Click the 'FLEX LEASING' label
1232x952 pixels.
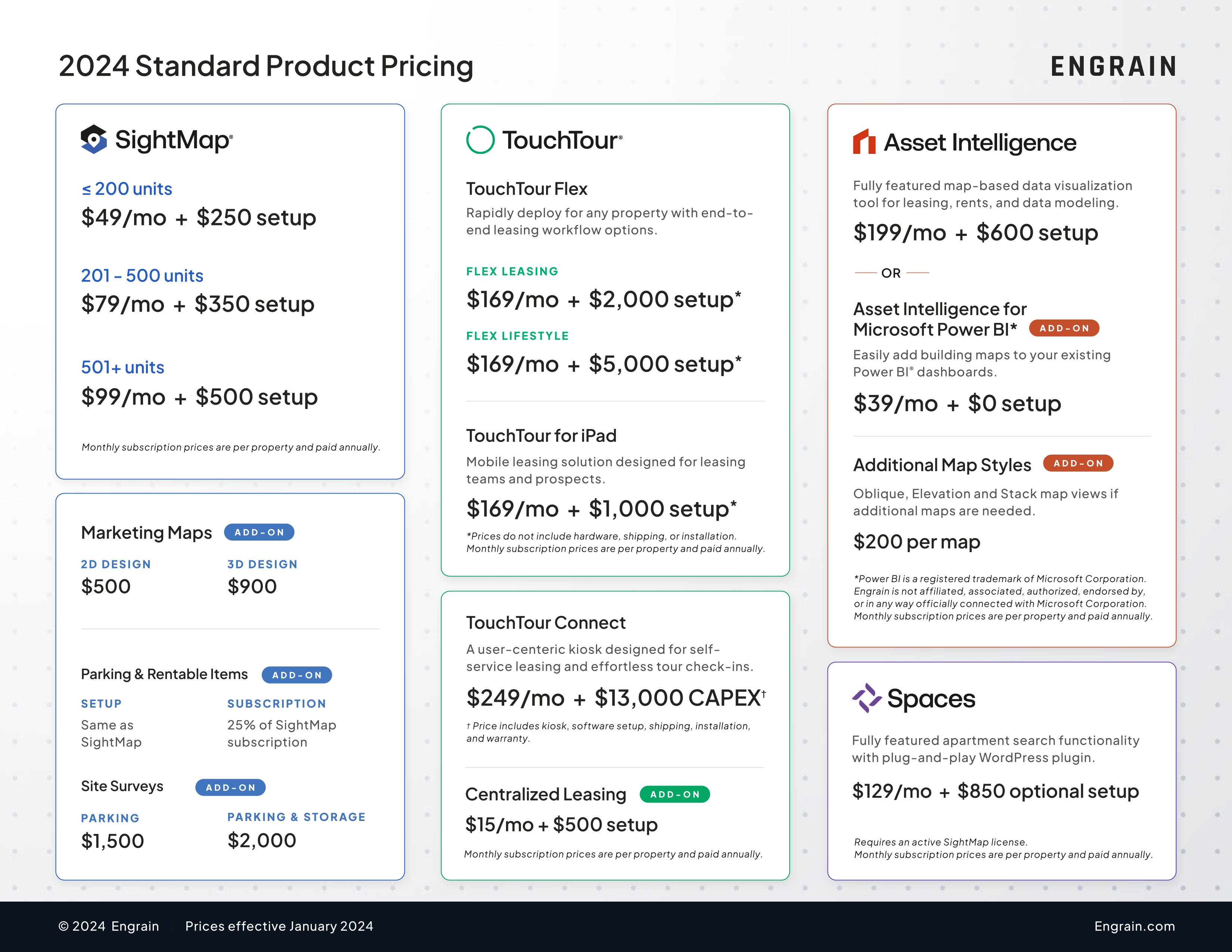(x=512, y=272)
